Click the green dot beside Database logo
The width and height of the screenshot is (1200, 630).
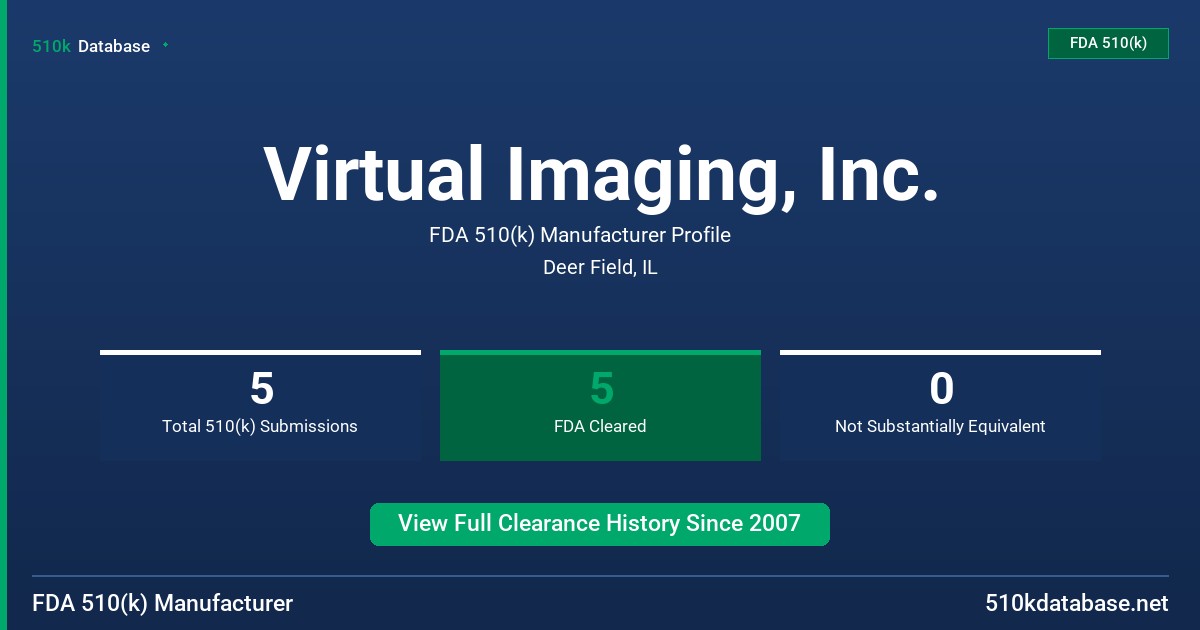click(165, 45)
